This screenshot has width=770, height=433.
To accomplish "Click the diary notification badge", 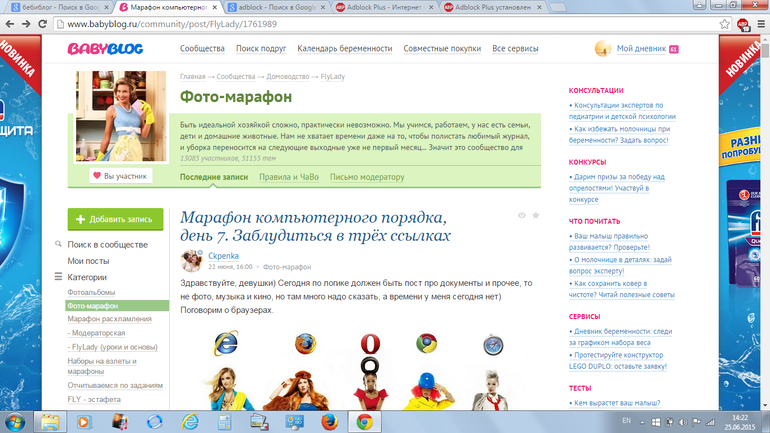I will click(674, 49).
